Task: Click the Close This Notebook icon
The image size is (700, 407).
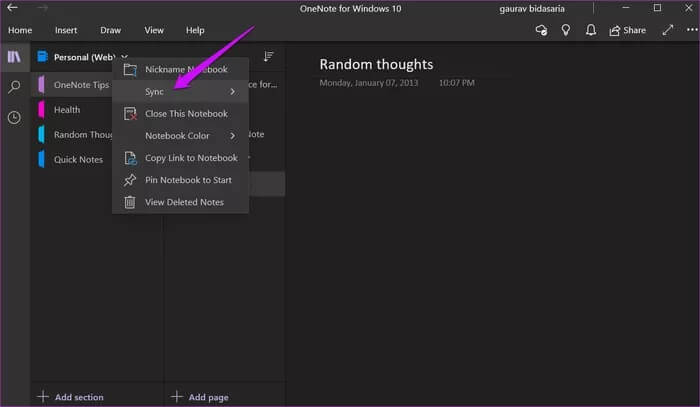Action: click(130, 114)
